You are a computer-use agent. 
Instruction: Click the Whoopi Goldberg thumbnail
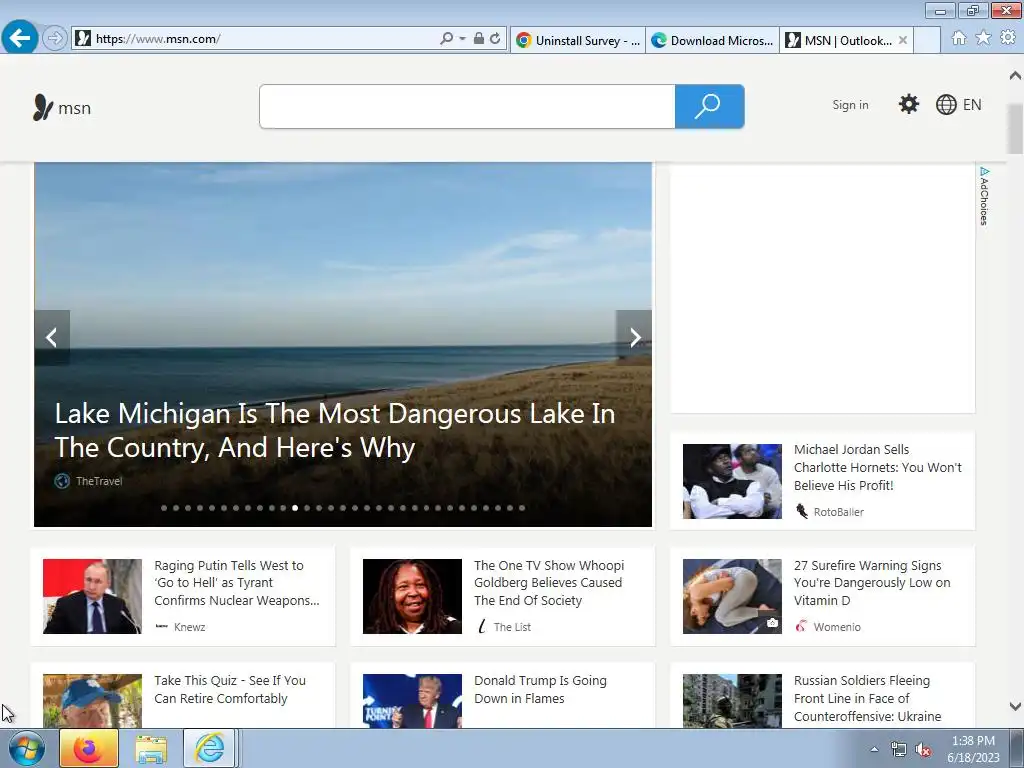pos(412,596)
